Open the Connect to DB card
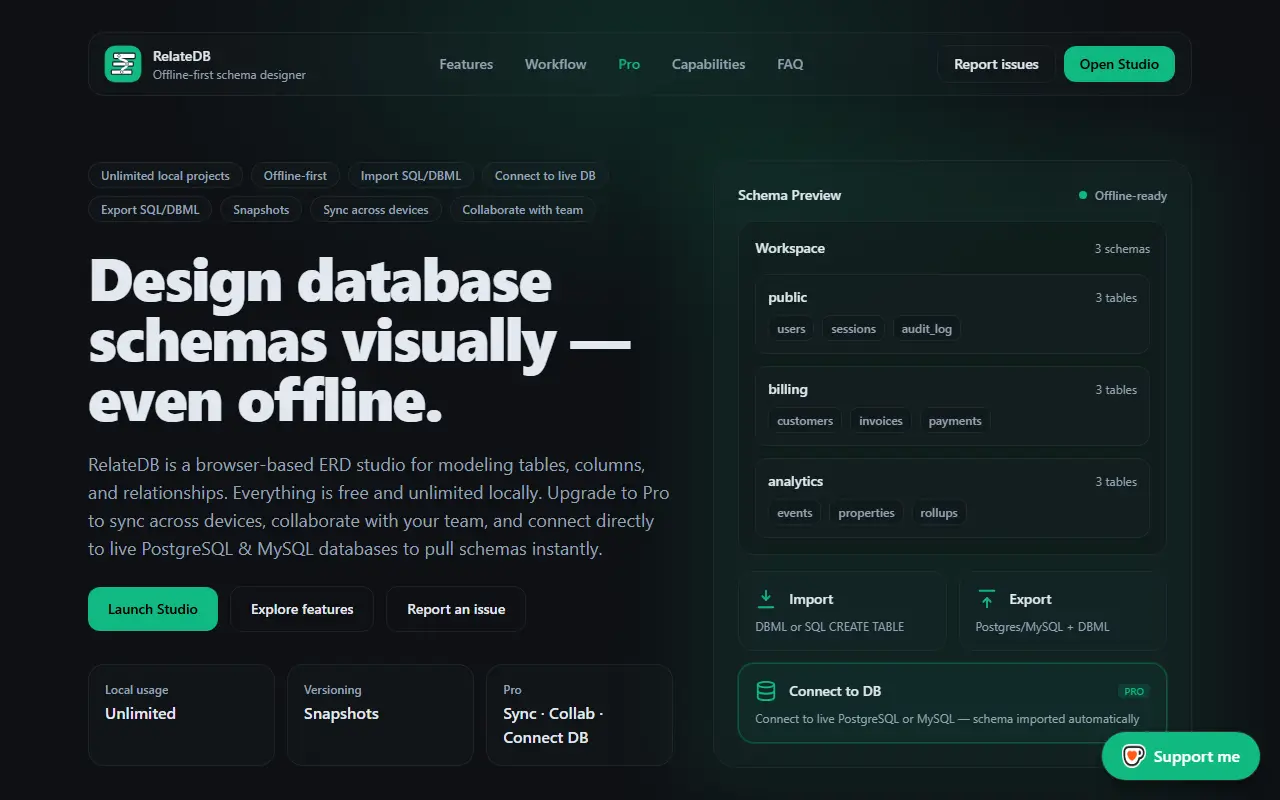 (952, 703)
